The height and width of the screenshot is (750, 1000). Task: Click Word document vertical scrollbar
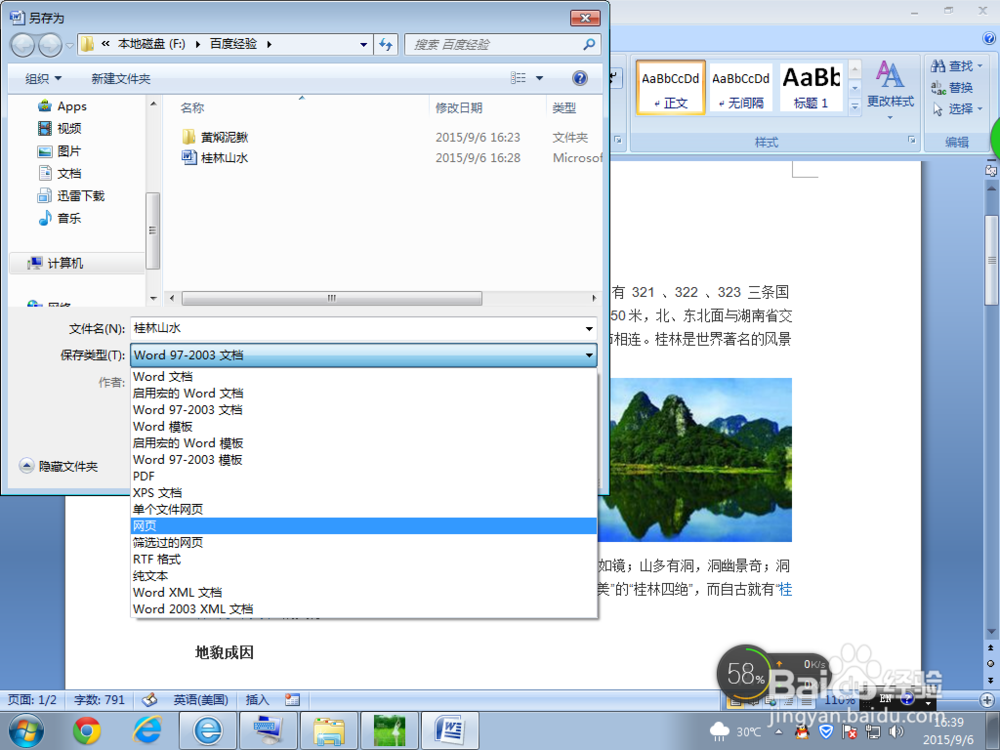click(x=991, y=261)
